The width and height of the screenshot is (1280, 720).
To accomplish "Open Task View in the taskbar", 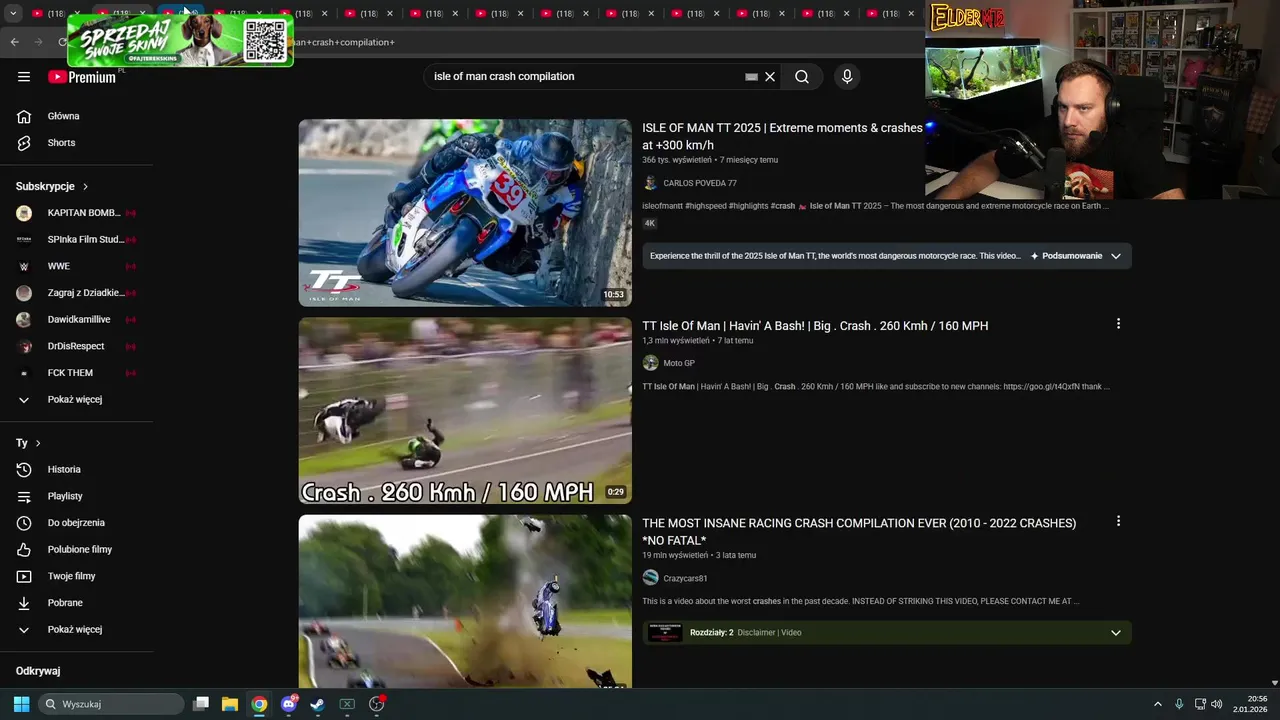I will coord(200,704).
